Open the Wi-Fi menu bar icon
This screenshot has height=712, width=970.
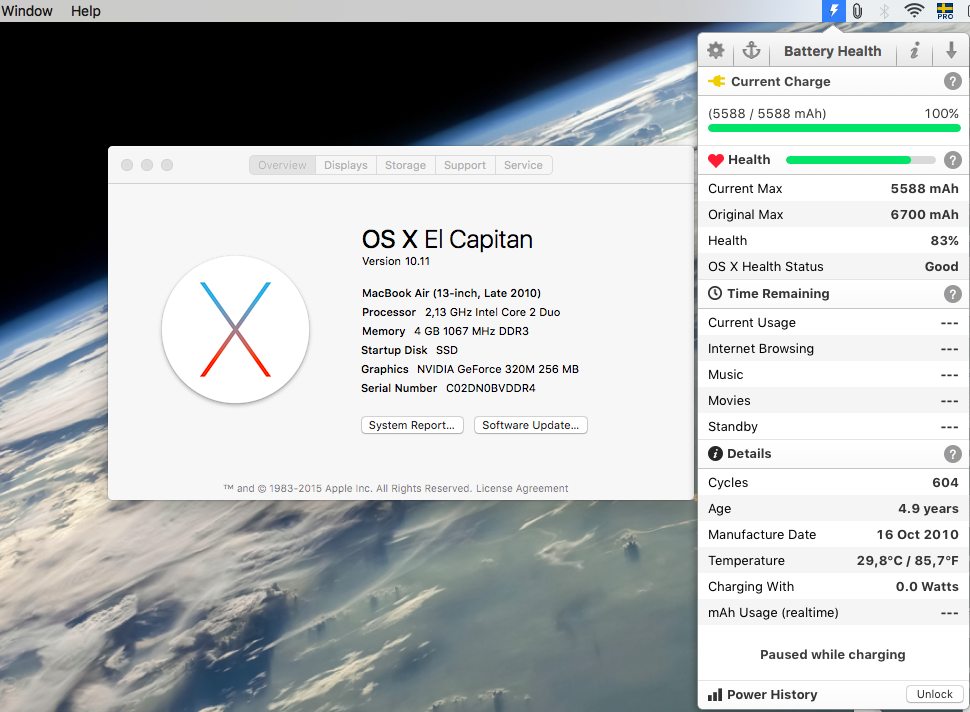914,11
